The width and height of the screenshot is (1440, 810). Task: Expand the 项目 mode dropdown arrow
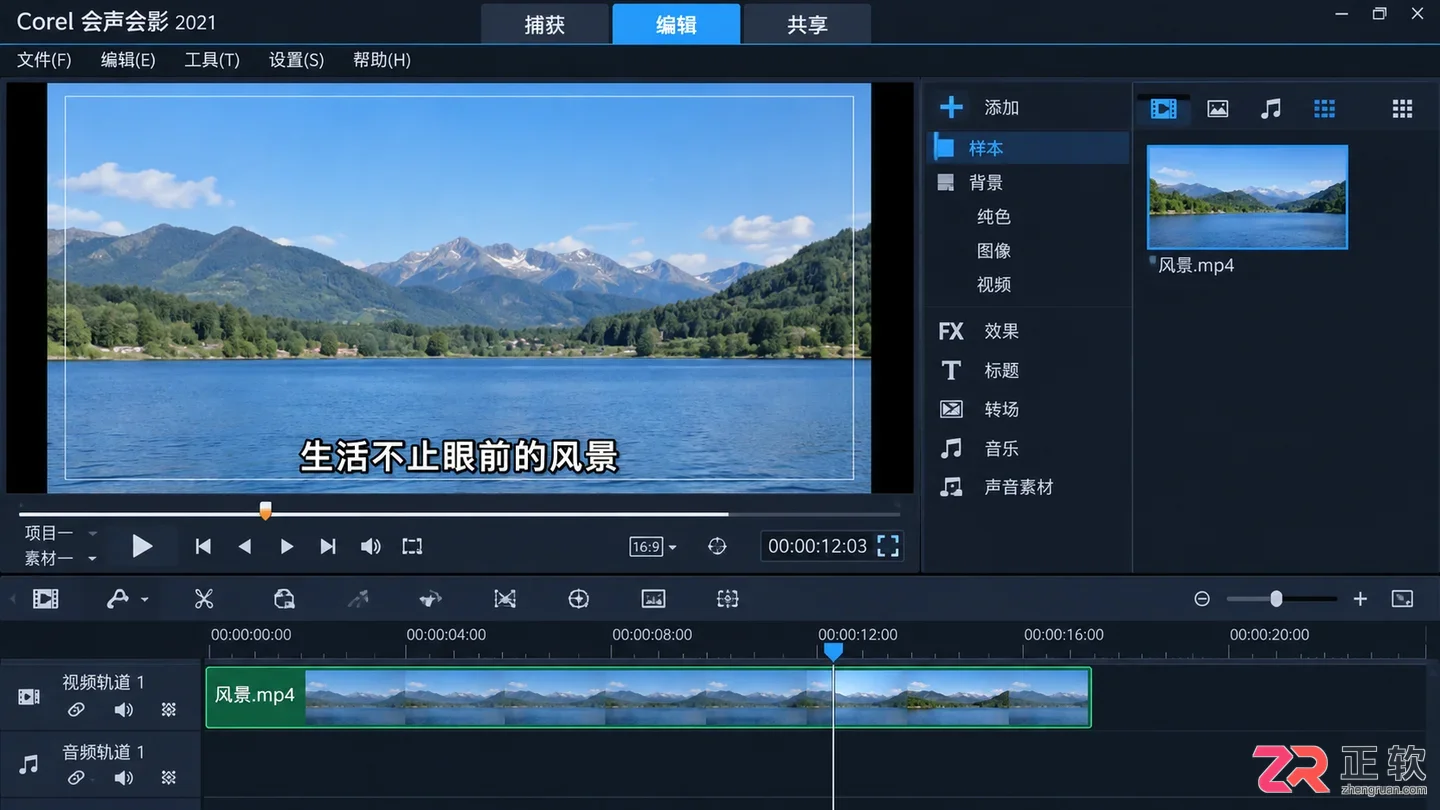(x=92, y=533)
